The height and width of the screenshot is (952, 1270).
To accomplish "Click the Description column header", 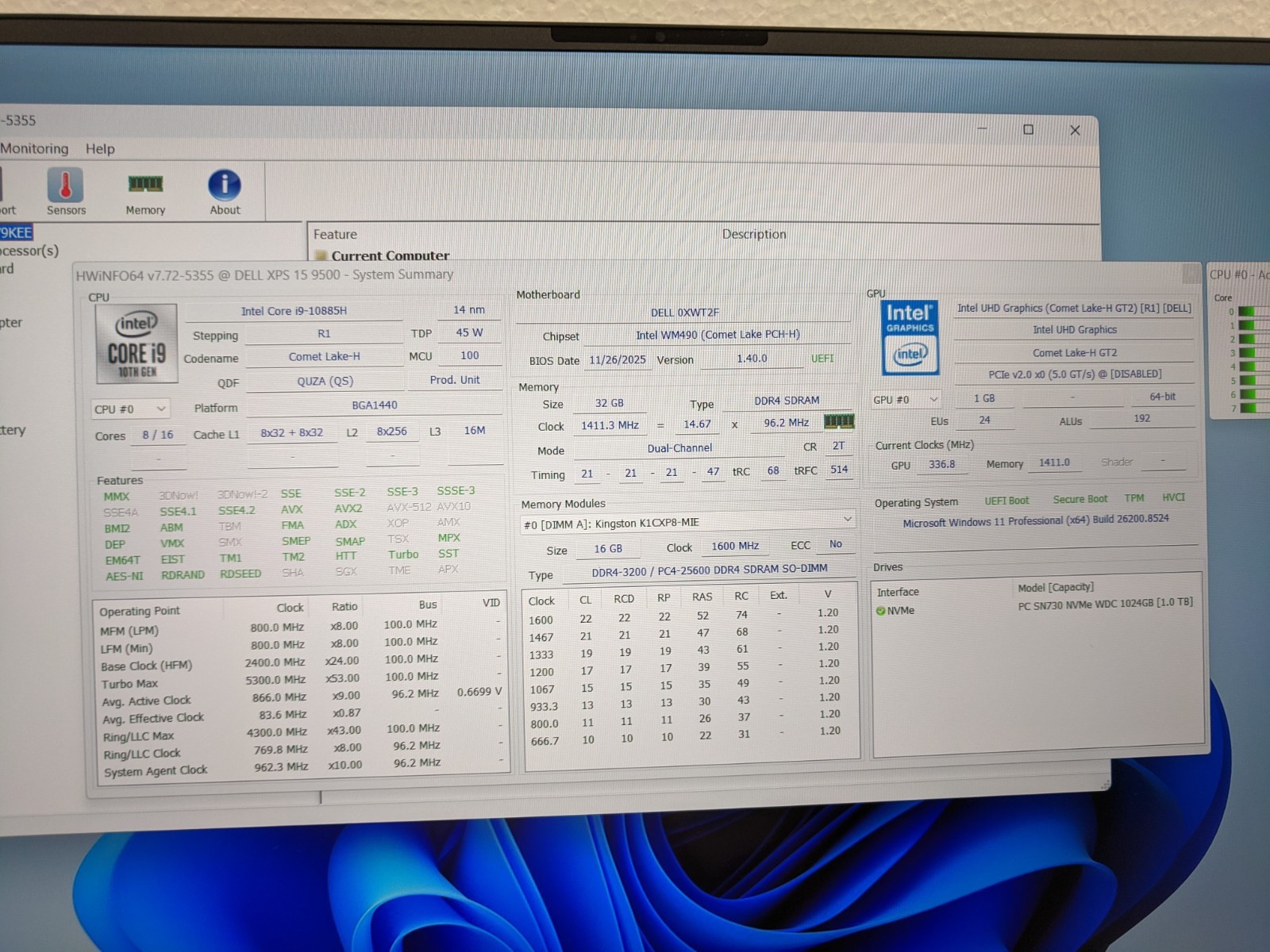I will [x=754, y=234].
